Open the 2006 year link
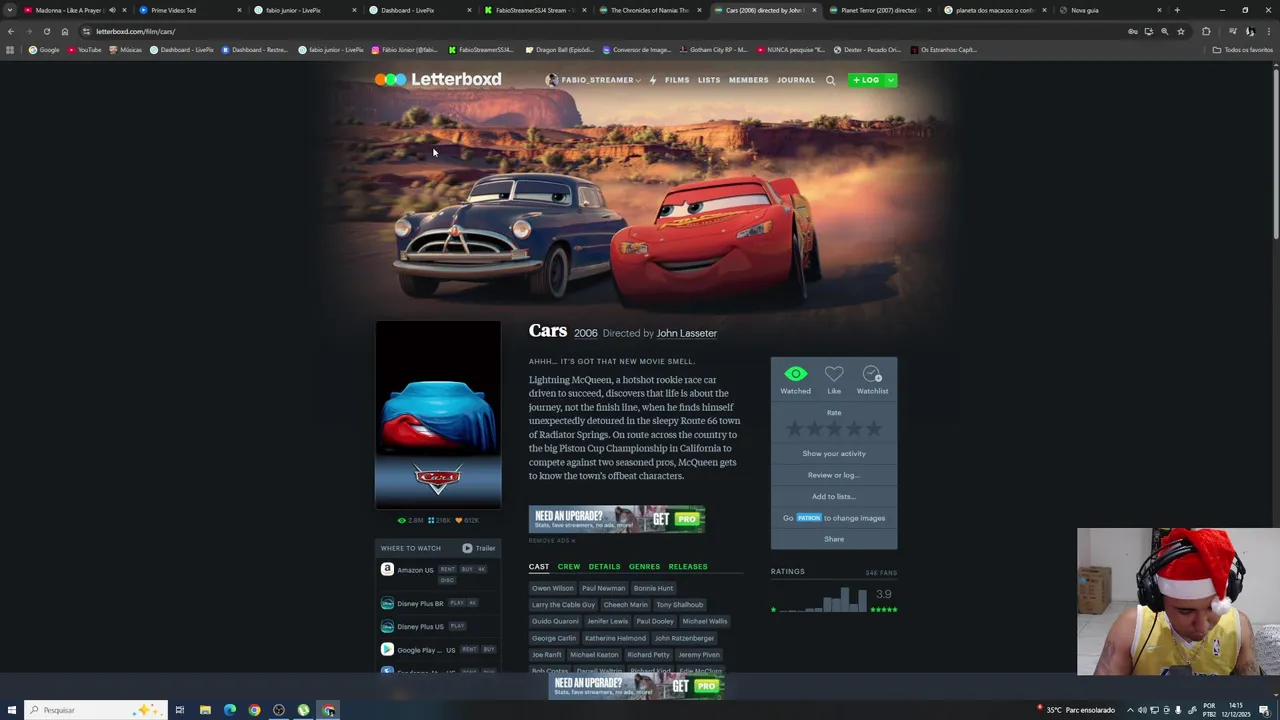1280x720 pixels. [586, 333]
